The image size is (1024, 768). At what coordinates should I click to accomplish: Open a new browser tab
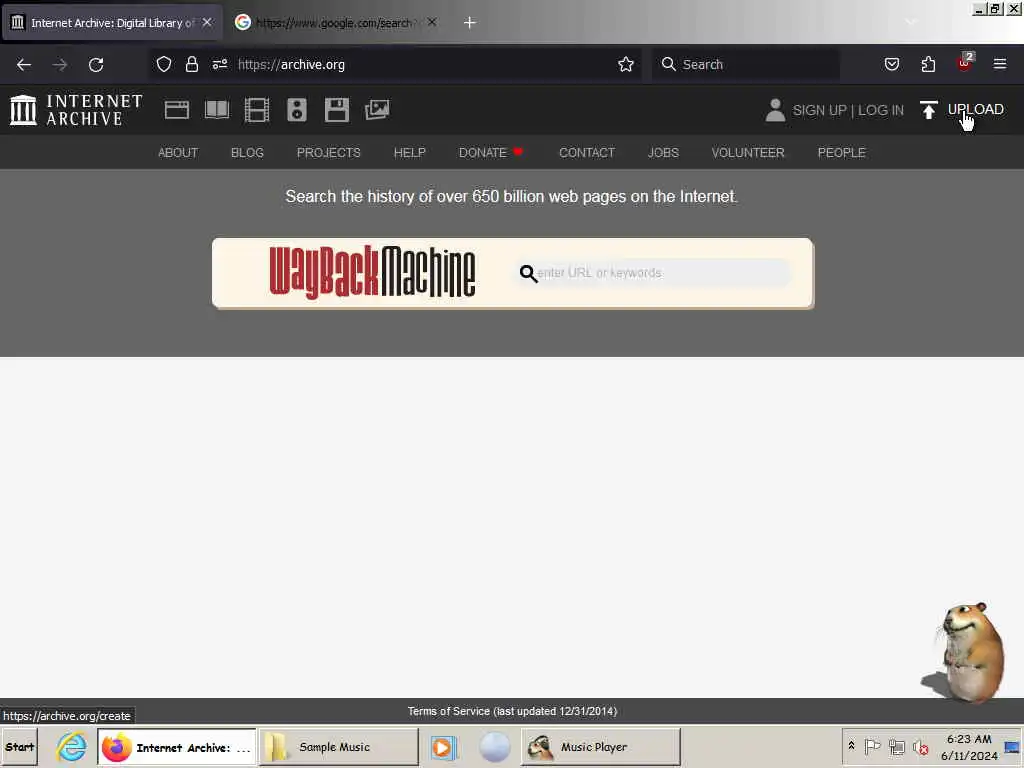pos(470,23)
